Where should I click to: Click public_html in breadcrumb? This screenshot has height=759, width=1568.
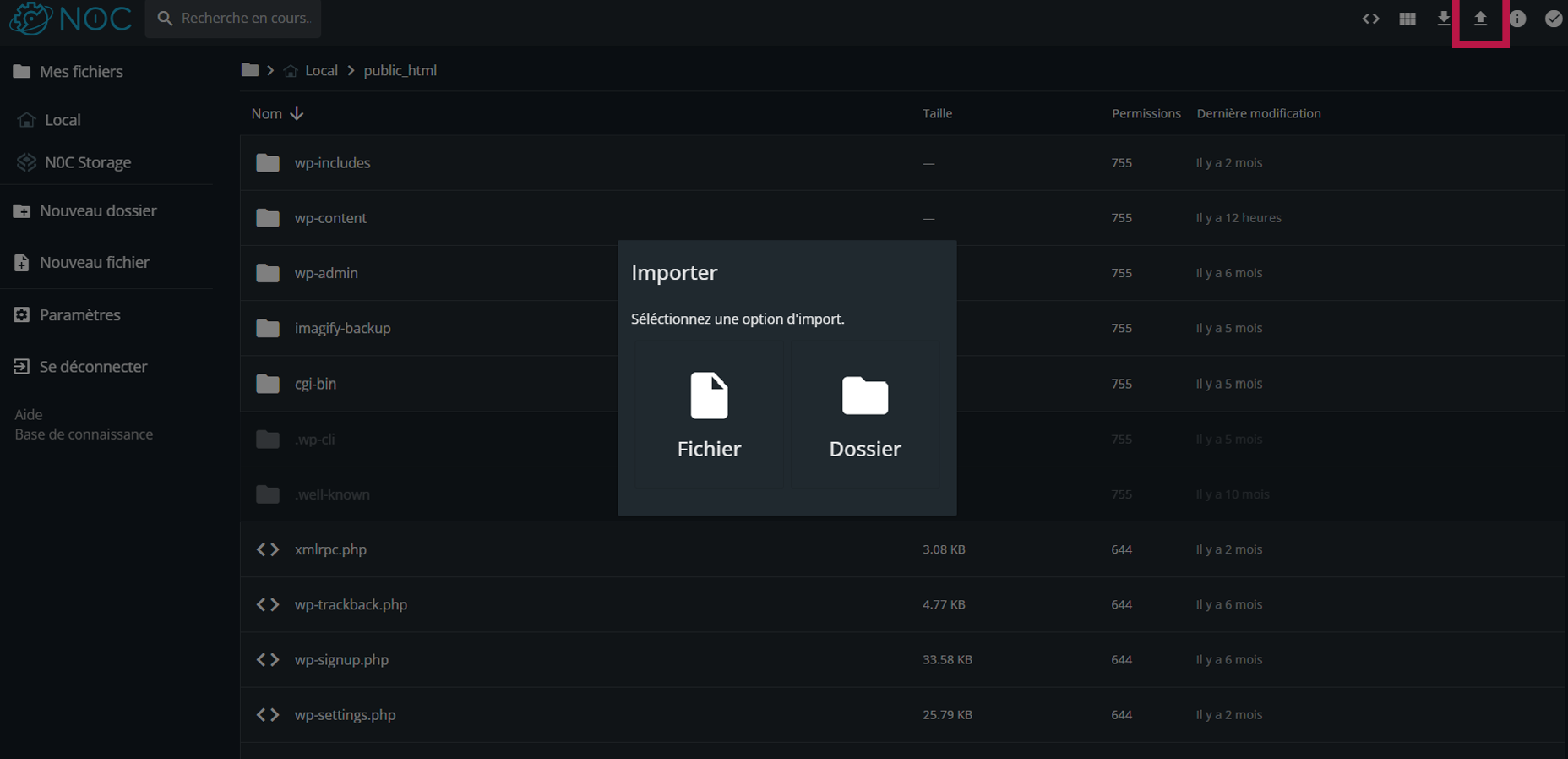tap(400, 71)
